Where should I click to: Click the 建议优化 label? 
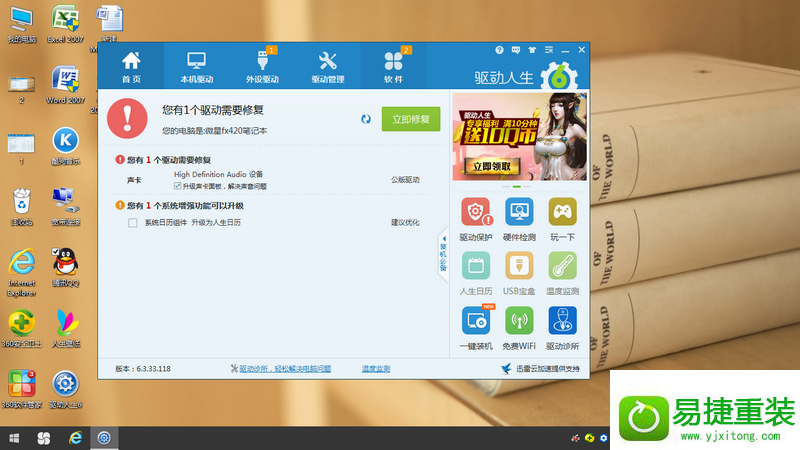click(x=405, y=222)
